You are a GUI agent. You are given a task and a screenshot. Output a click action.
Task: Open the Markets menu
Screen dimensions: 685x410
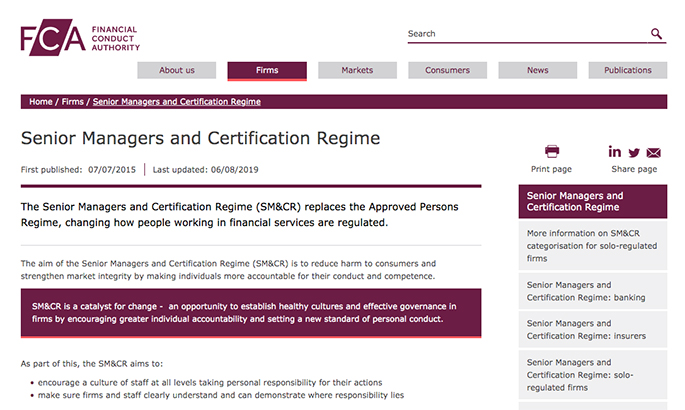pyautogui.click(x=357, y=70)
